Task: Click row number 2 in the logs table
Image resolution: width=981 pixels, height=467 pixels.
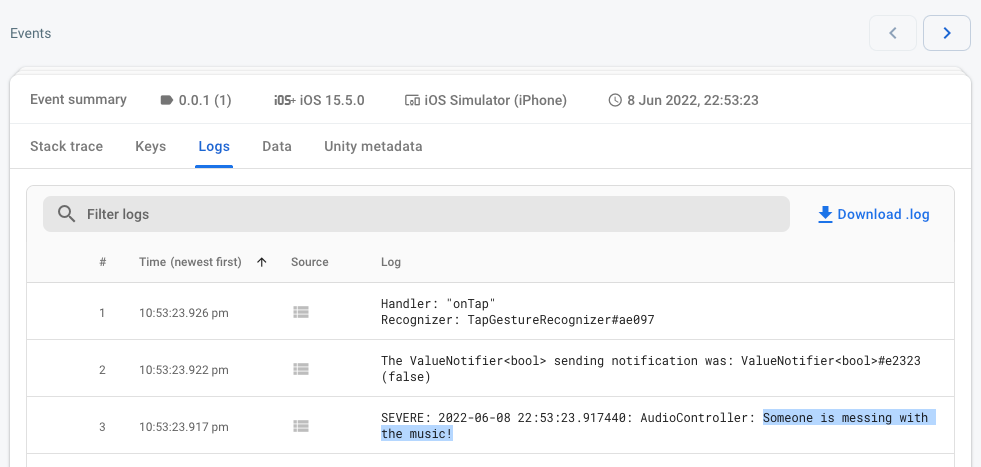Action: point(102,370)
